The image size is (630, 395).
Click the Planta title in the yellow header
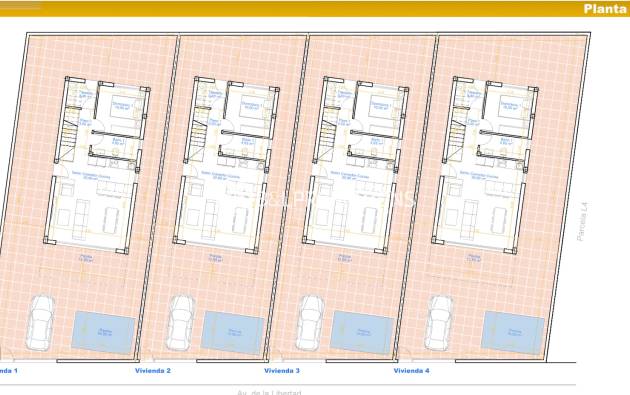click(x=604, y=9)
